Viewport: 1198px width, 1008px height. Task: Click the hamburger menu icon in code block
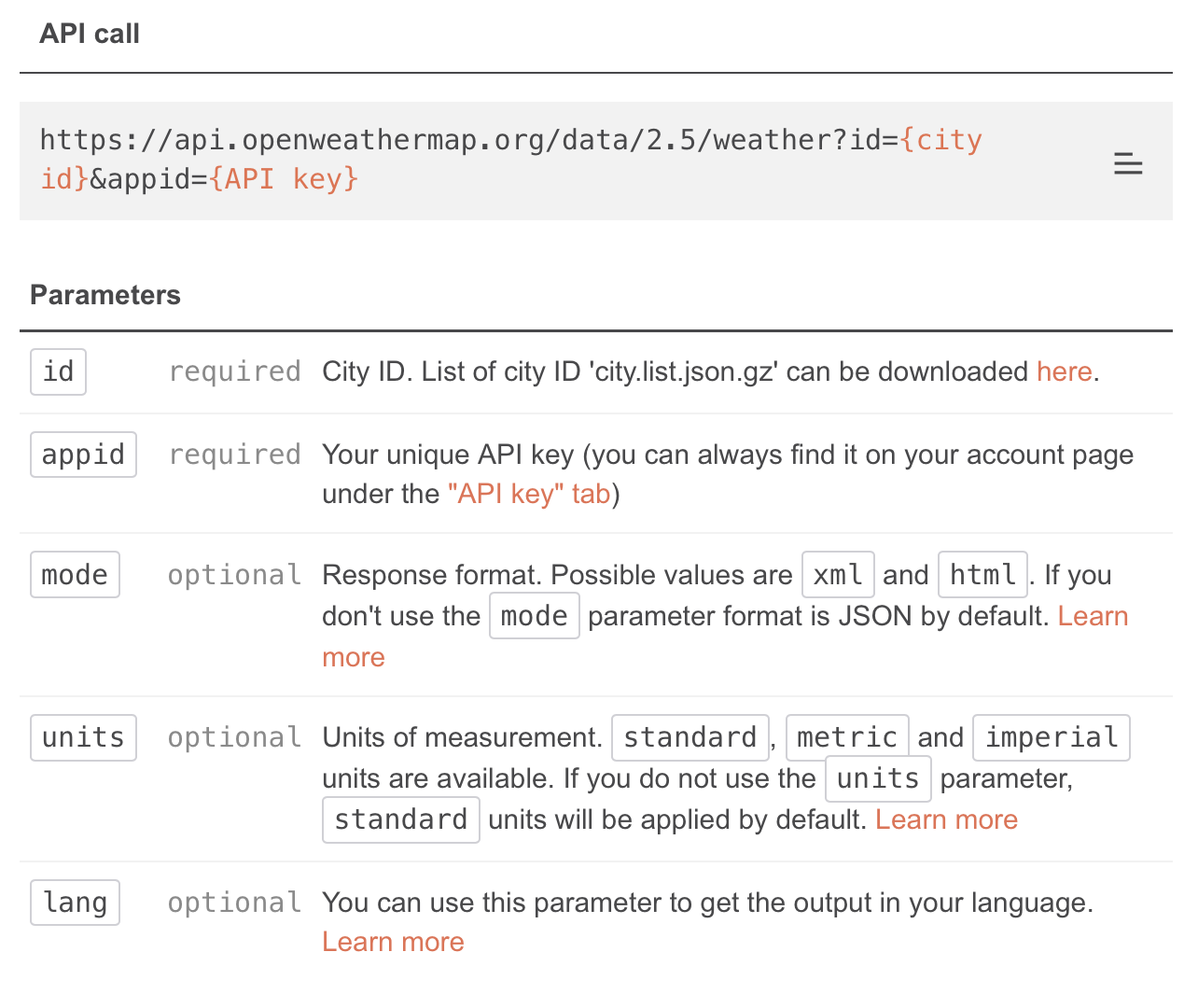pyautogui.click(x=1128, y=164)
